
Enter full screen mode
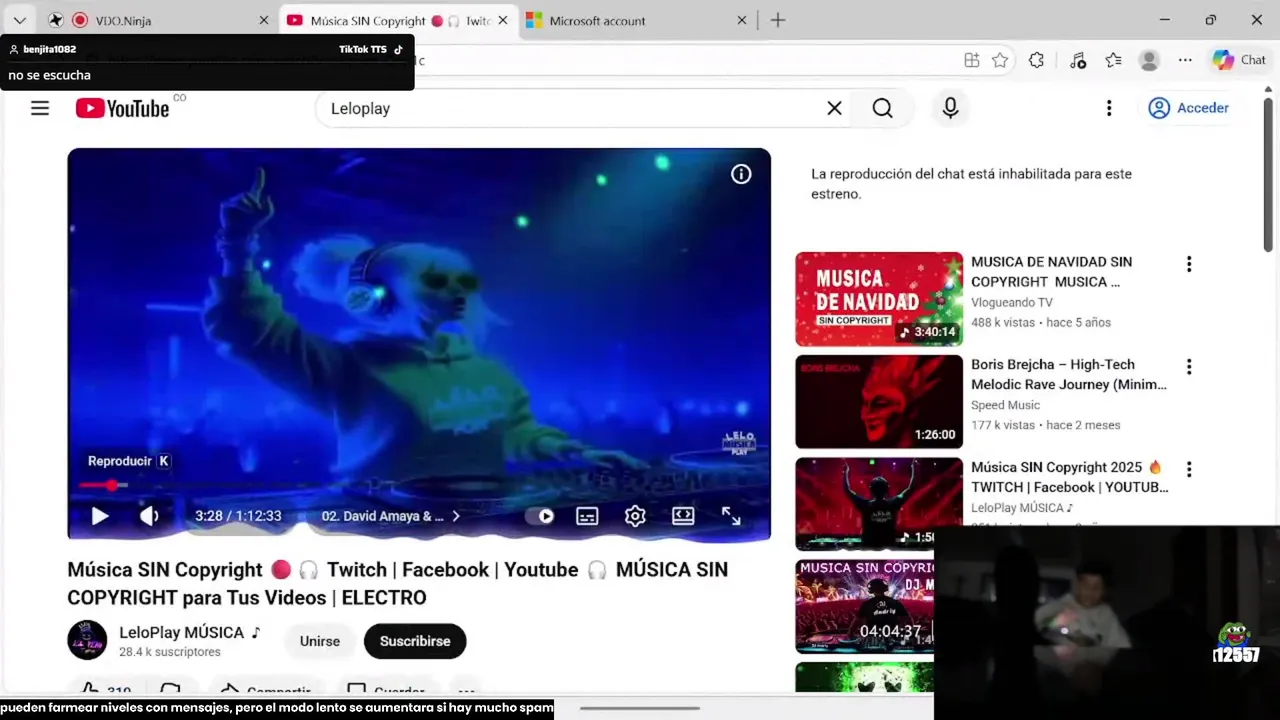coord(731,516)
